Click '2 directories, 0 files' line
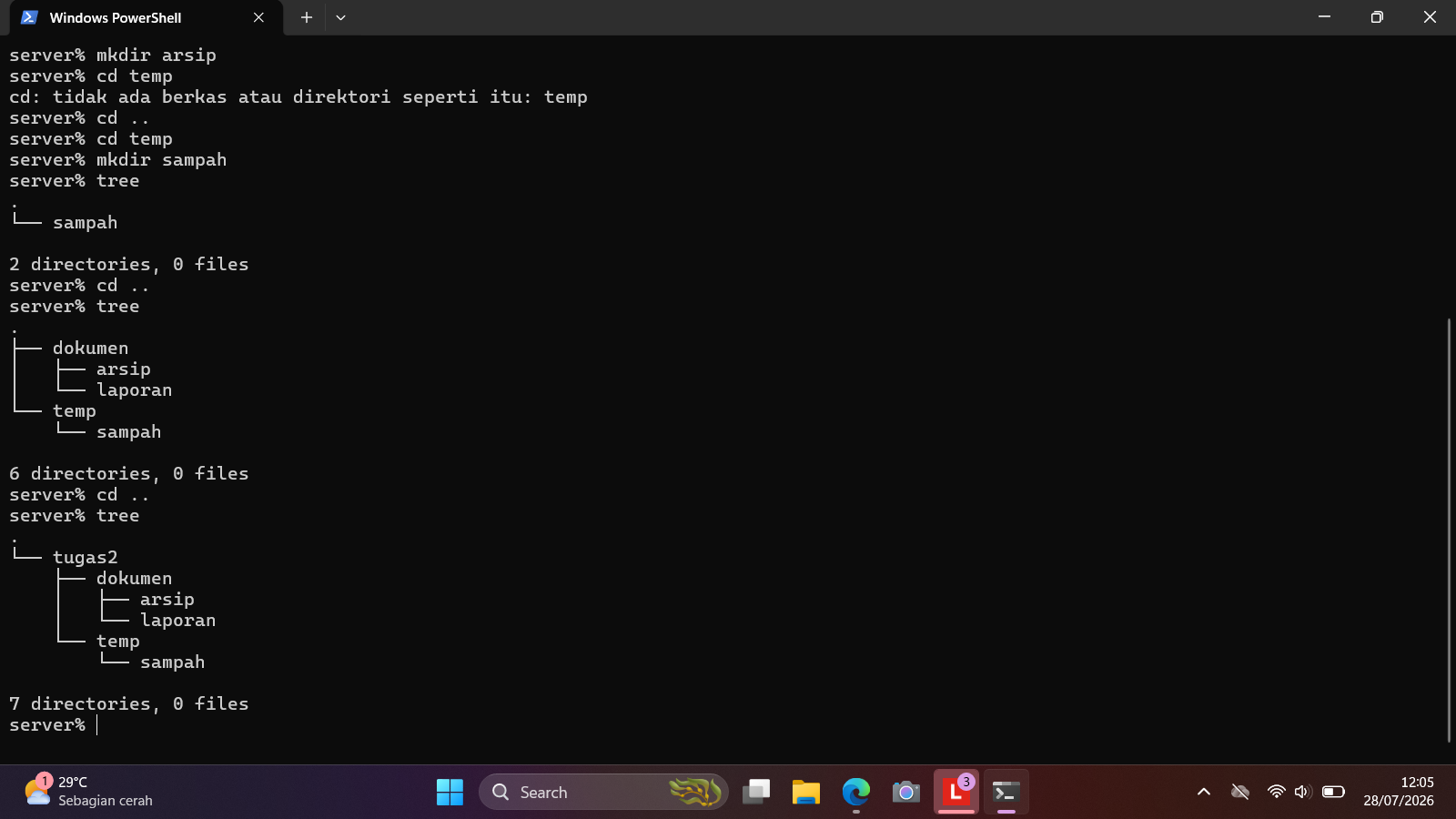Screen dimensions: 1456x819 point(129,265)
